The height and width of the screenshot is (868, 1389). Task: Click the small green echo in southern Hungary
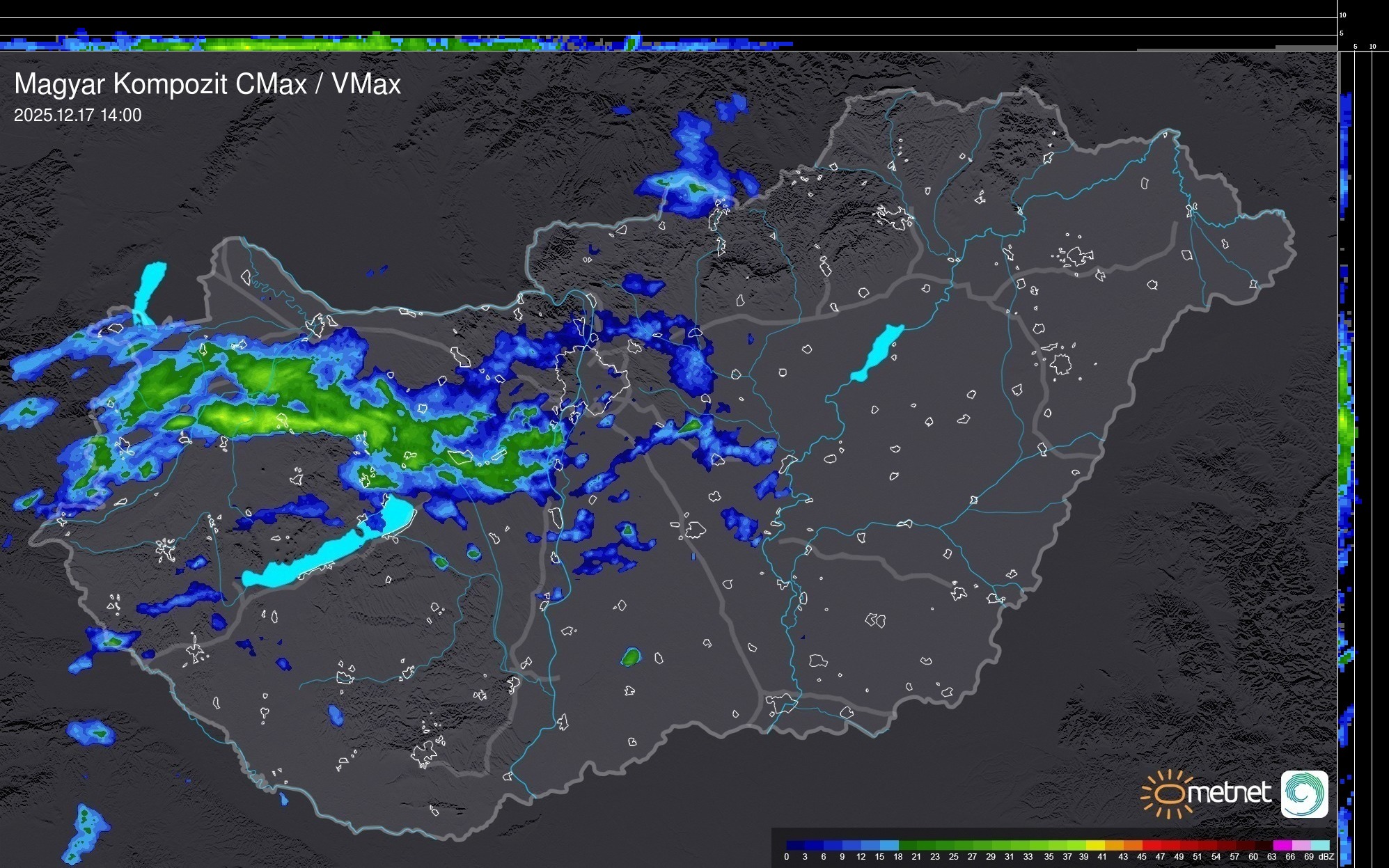click(x=631, y=656)
